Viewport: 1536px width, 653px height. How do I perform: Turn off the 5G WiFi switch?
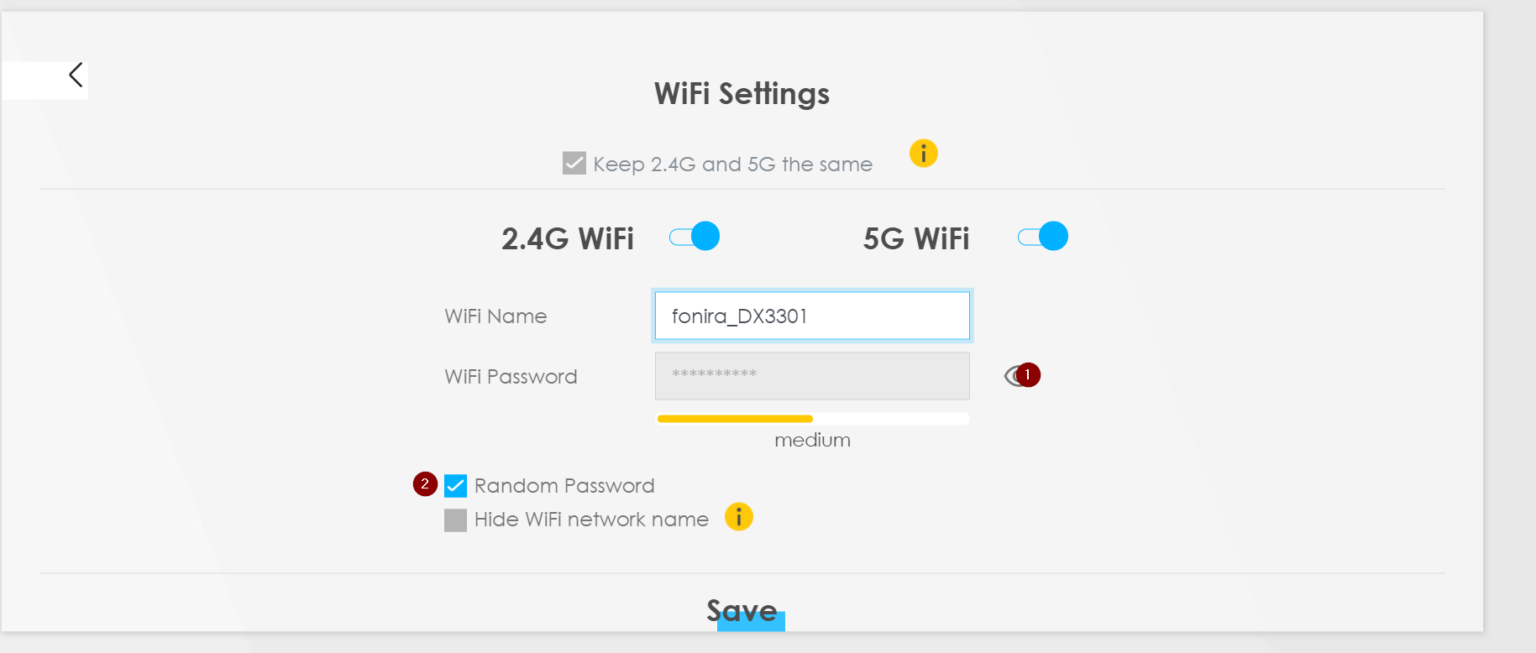click(1043, 237)
